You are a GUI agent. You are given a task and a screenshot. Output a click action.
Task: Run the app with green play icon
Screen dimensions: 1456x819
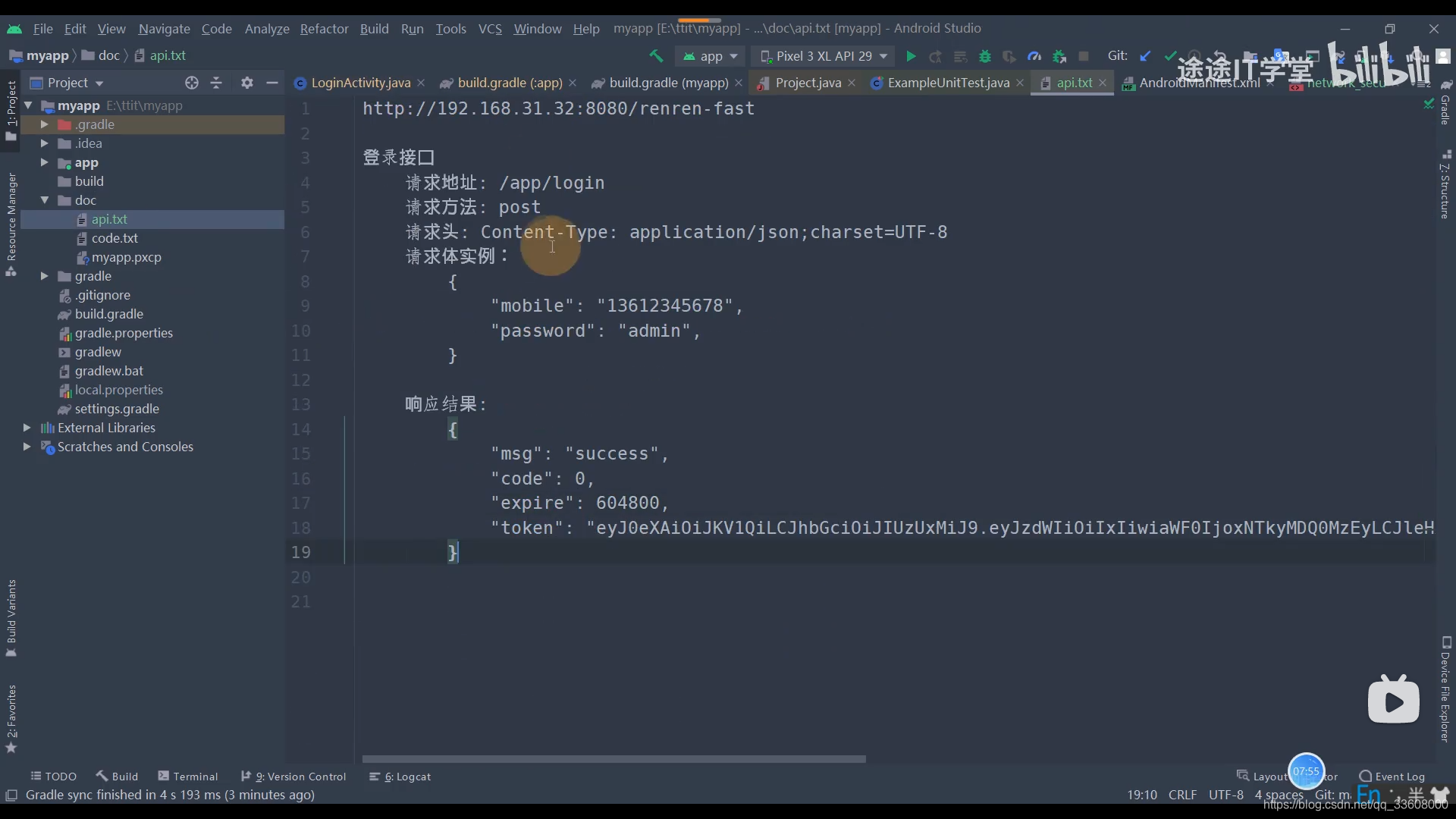(911, 56)
